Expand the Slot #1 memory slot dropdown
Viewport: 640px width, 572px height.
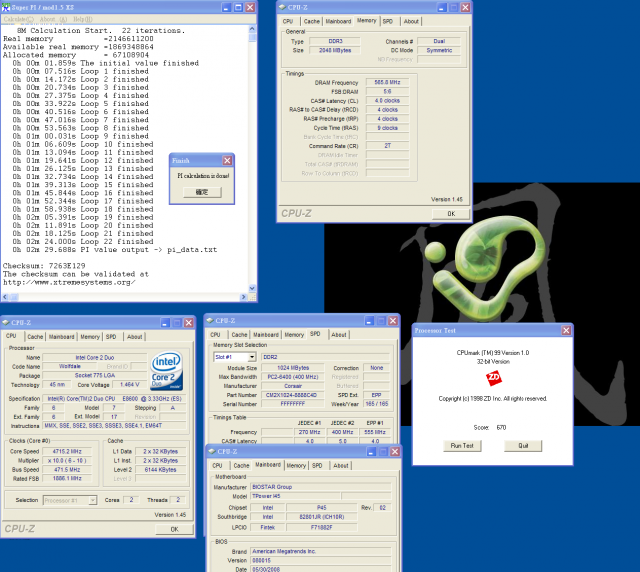(252, 357)
